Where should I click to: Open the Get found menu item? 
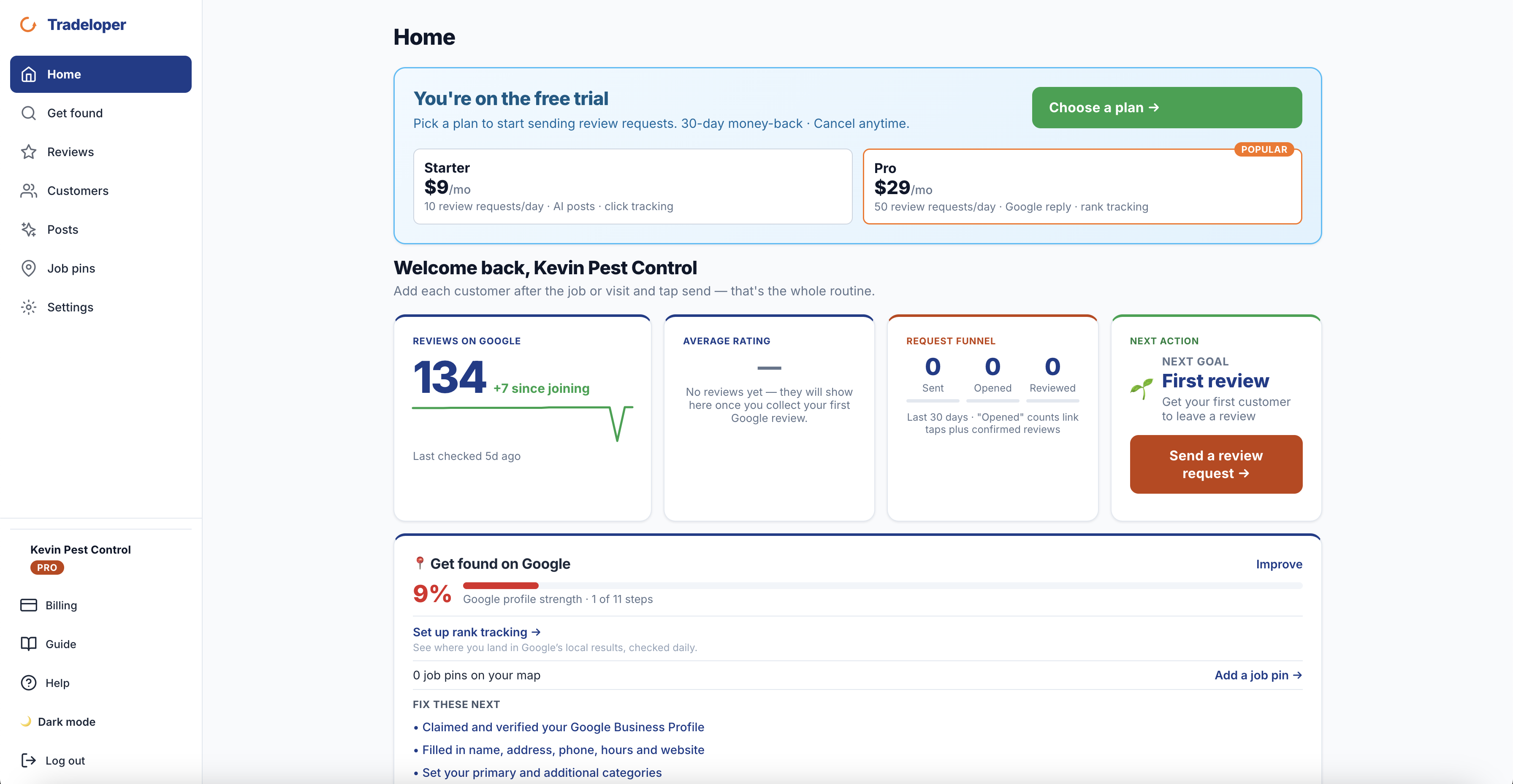(100, 114)
